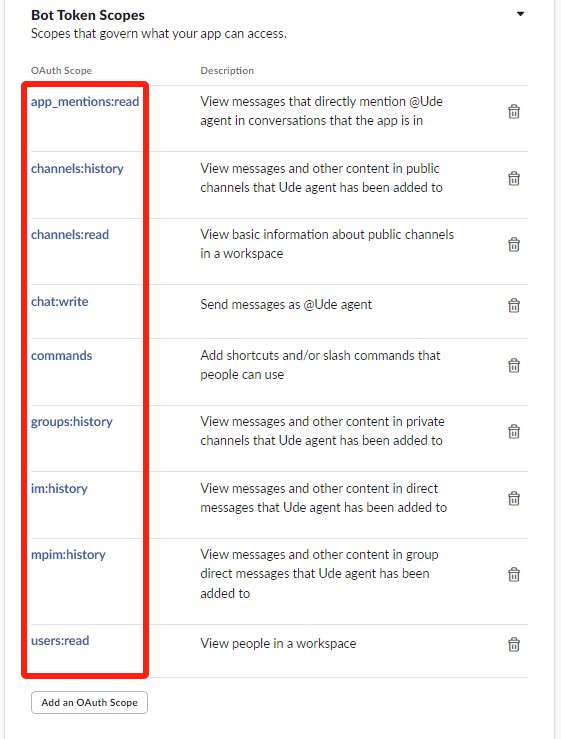This screenshot has height=739, width=561.
Task: Delete the groups:history scope
Action: point(514,431)
